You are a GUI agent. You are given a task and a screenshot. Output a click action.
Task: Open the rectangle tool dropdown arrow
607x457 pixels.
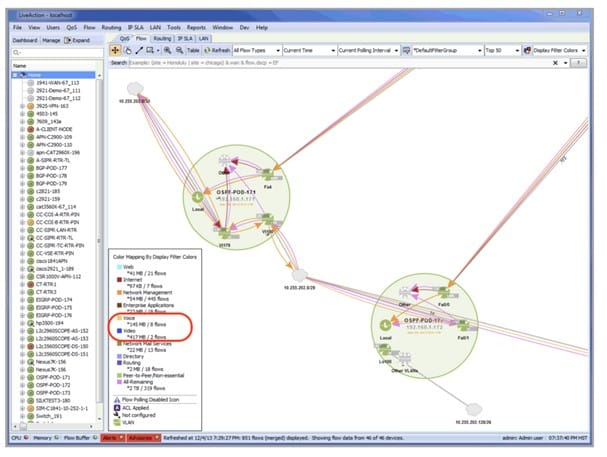(158, 51)
